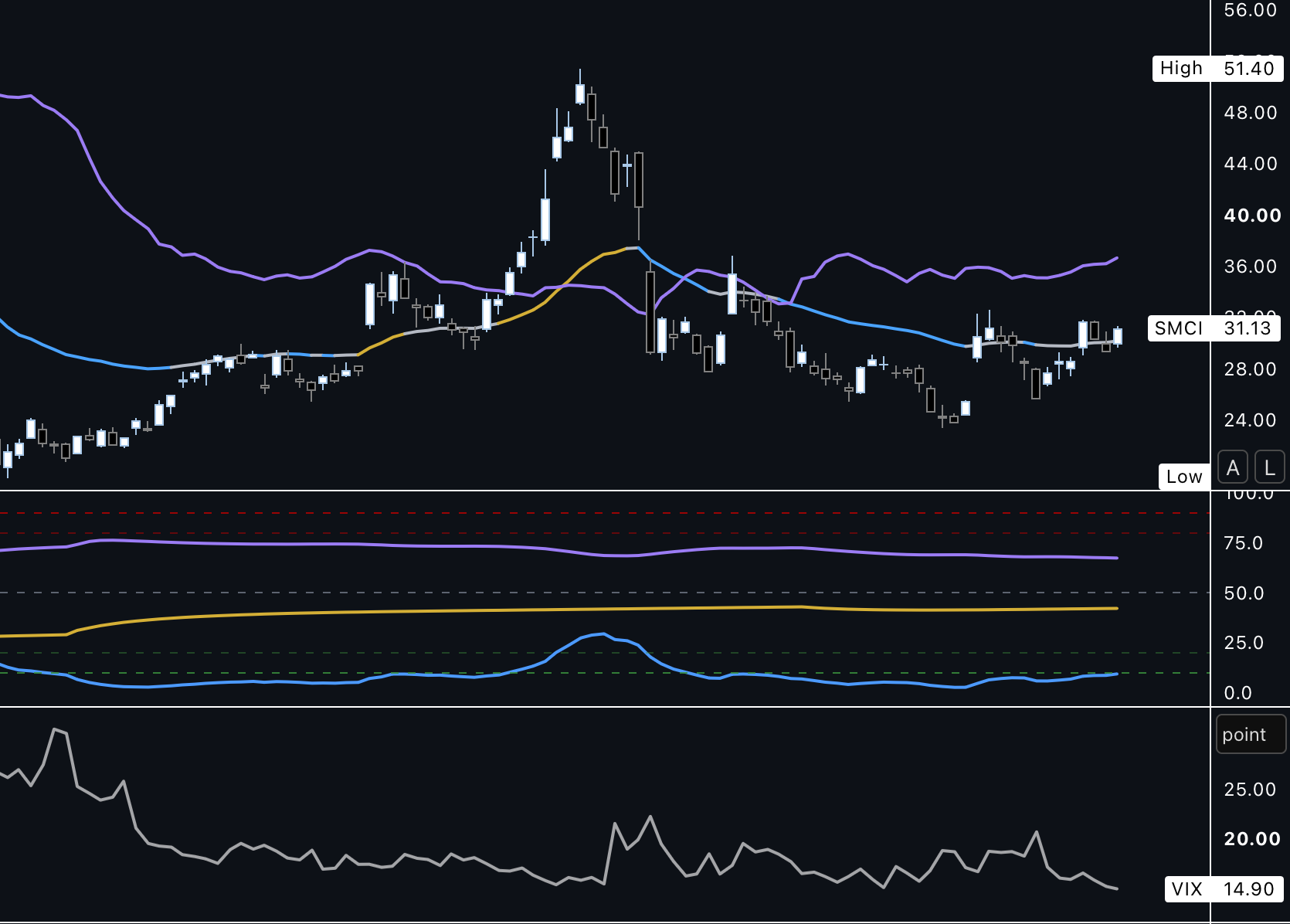Open the "point" unit selector in VIX pane
The image size is (1290, 924).
[x=1251, y=735]
